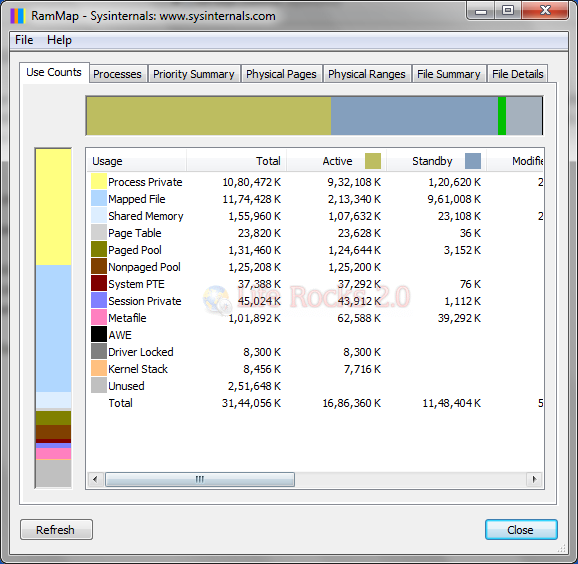Select the Unused row label

click(x=126, y=386)
